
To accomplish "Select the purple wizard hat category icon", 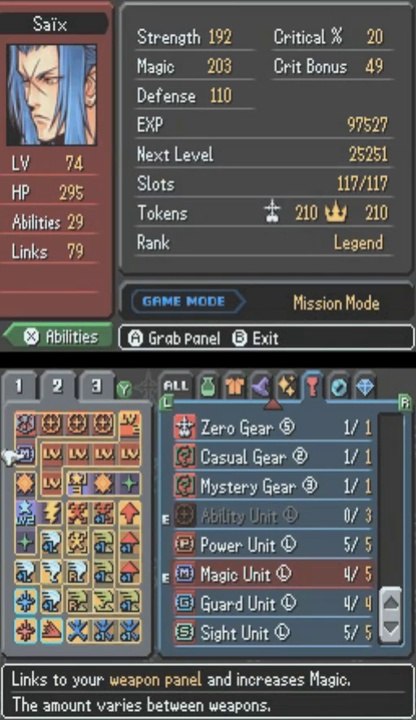I will [260, 387].
